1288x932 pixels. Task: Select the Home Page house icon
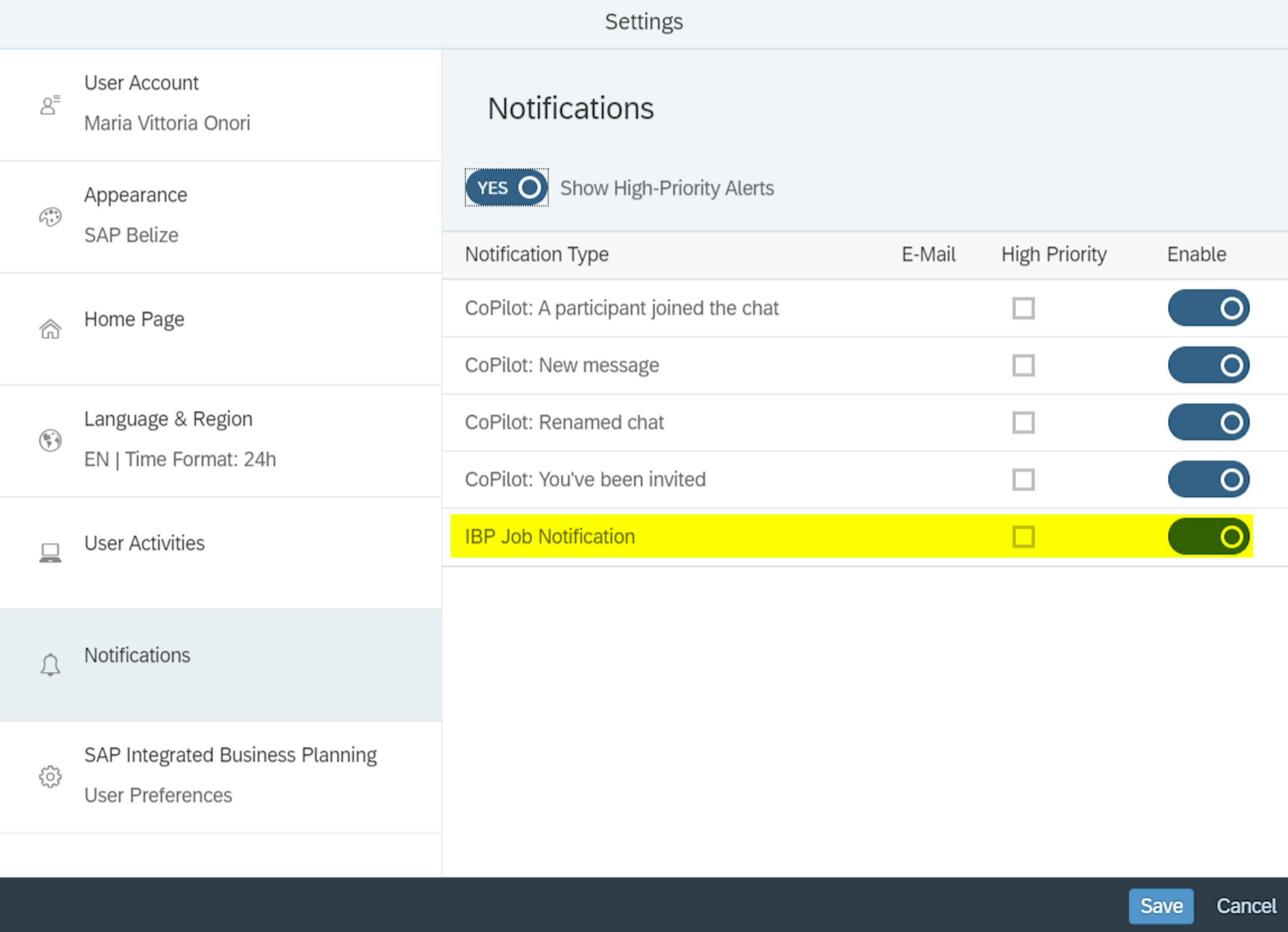[x=50, y=329]
